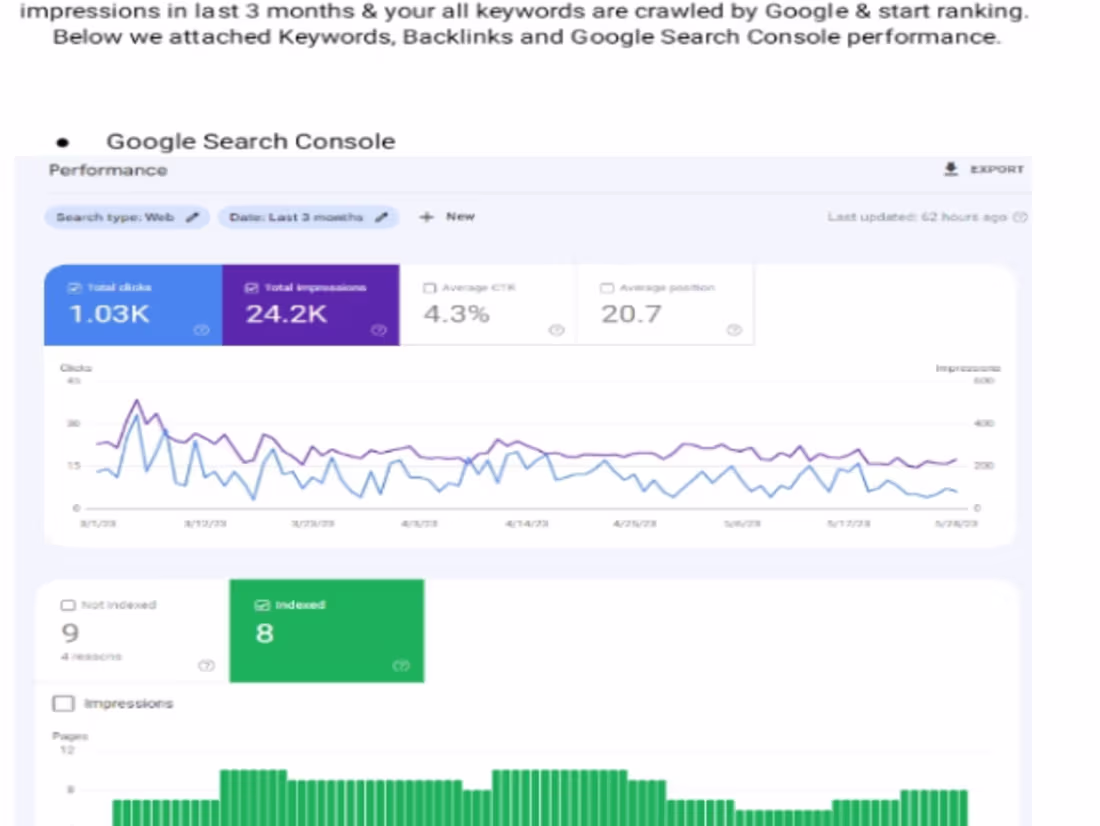Enable the Average position checkbox
This screenshot has width=1100, height=826.
click(x=607, y=288)
